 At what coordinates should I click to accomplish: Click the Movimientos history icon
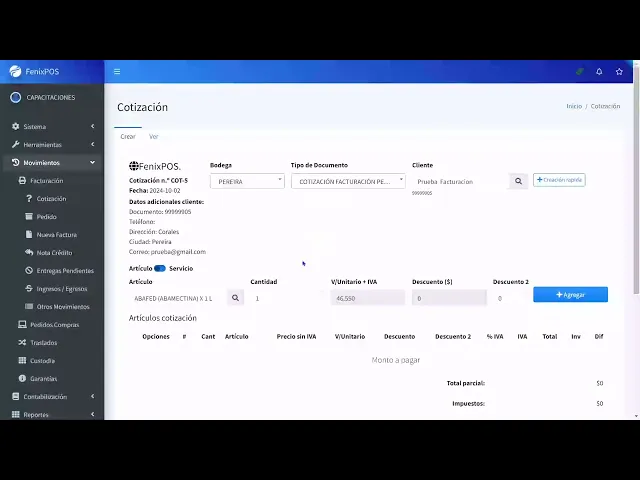coord(16,162)
